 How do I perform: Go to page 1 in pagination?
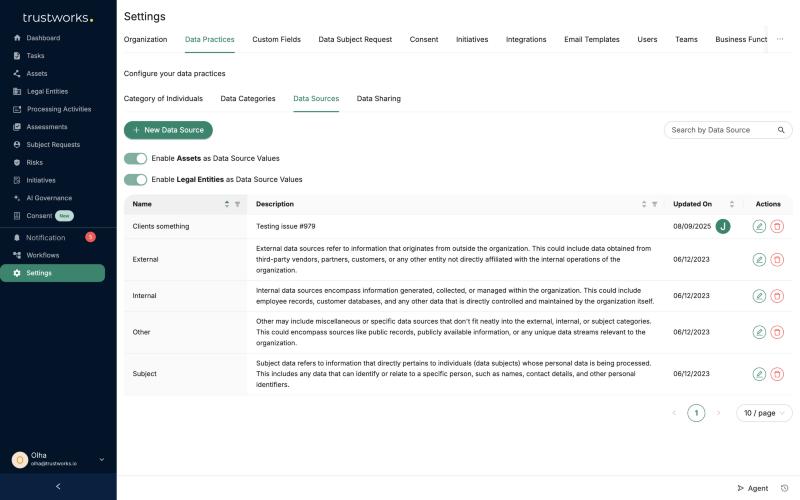tap(696, 413)
